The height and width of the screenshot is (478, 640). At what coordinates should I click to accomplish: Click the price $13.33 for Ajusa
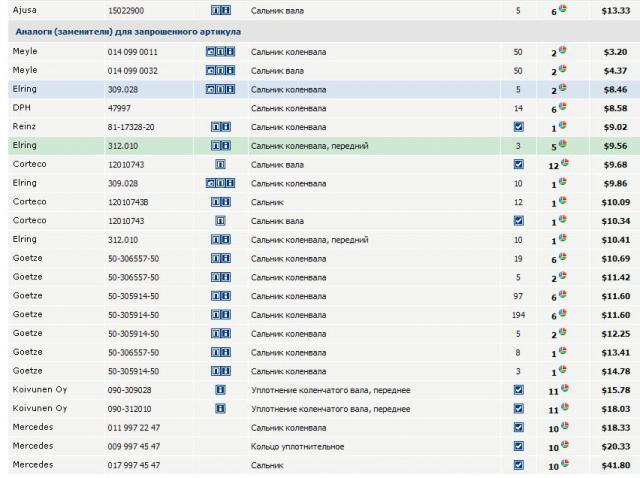tap(616, 11)
